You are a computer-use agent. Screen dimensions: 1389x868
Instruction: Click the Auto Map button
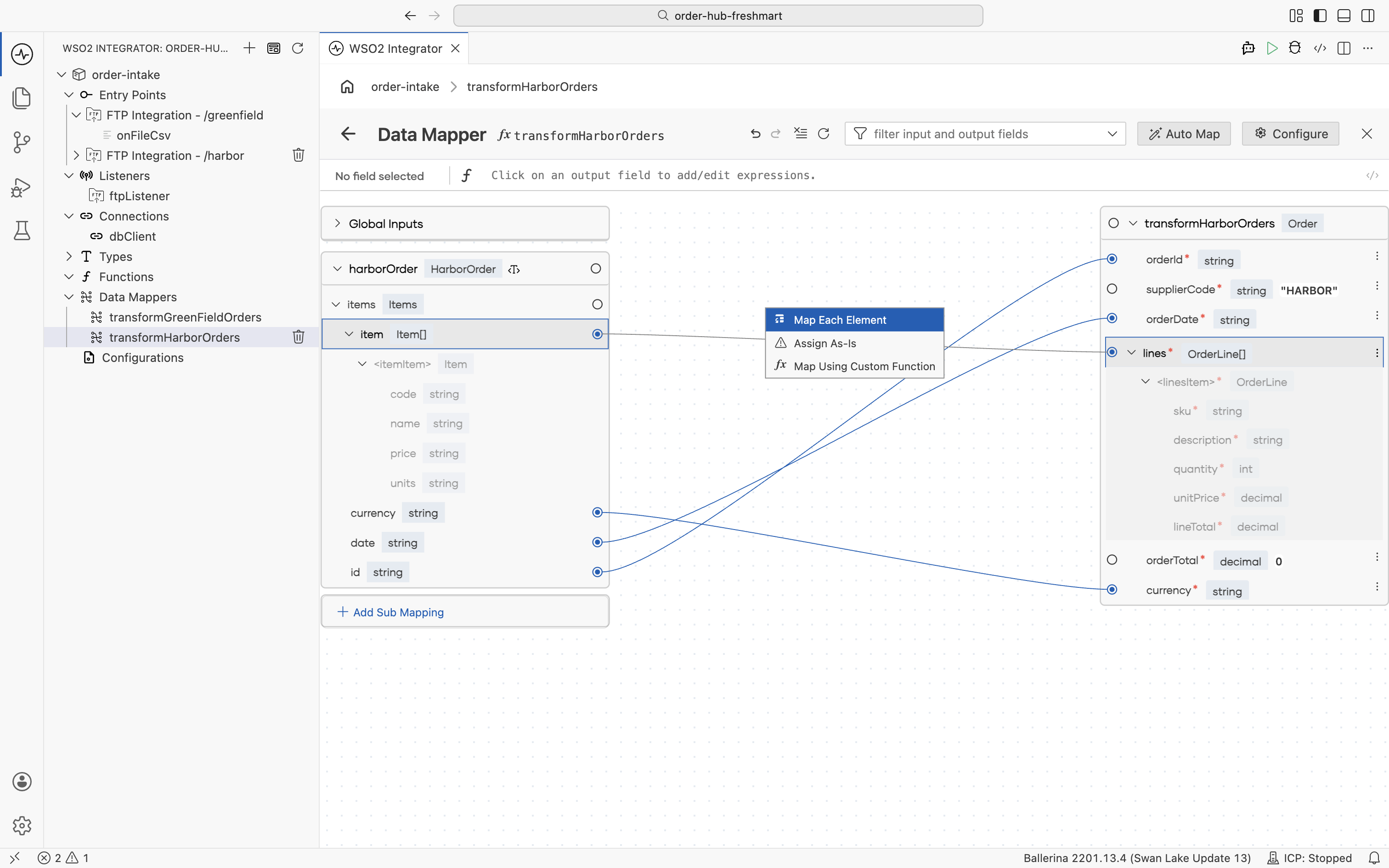(1184, 134)
